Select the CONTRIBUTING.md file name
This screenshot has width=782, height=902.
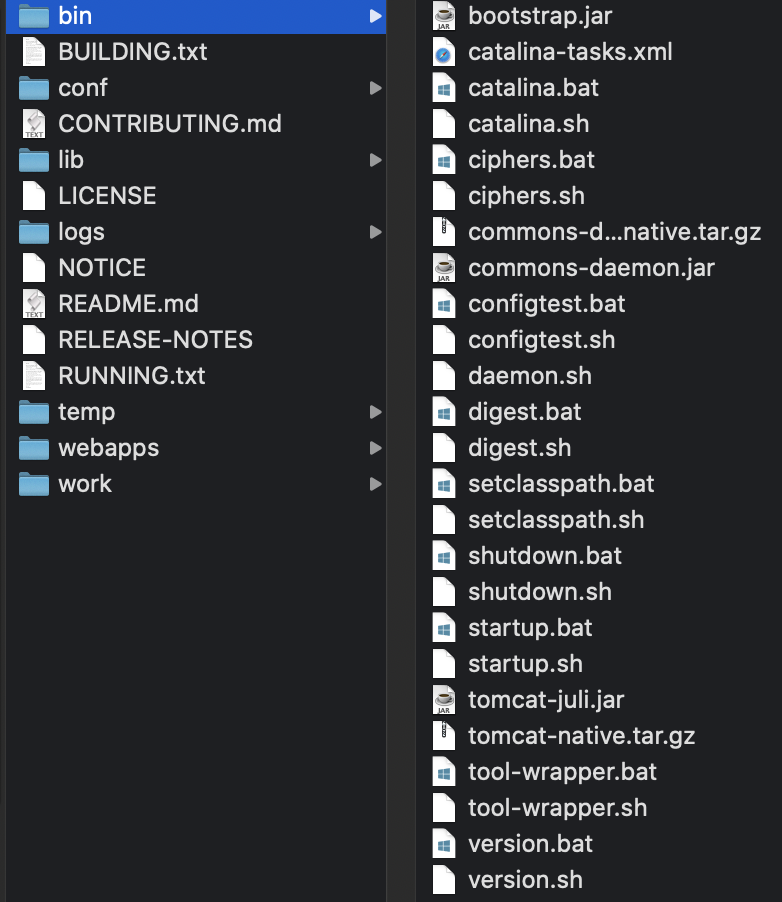[170, 124]
